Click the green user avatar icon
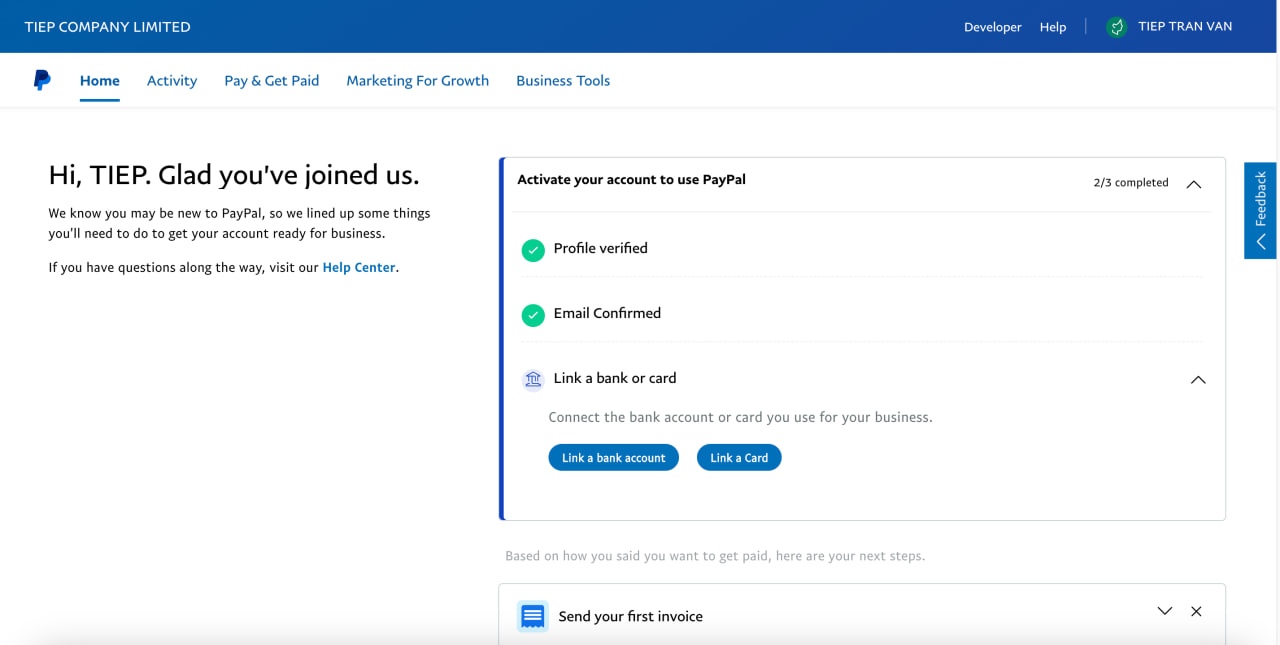The height and width of the screenshot is (645, 1280). tap(1117, 27)
